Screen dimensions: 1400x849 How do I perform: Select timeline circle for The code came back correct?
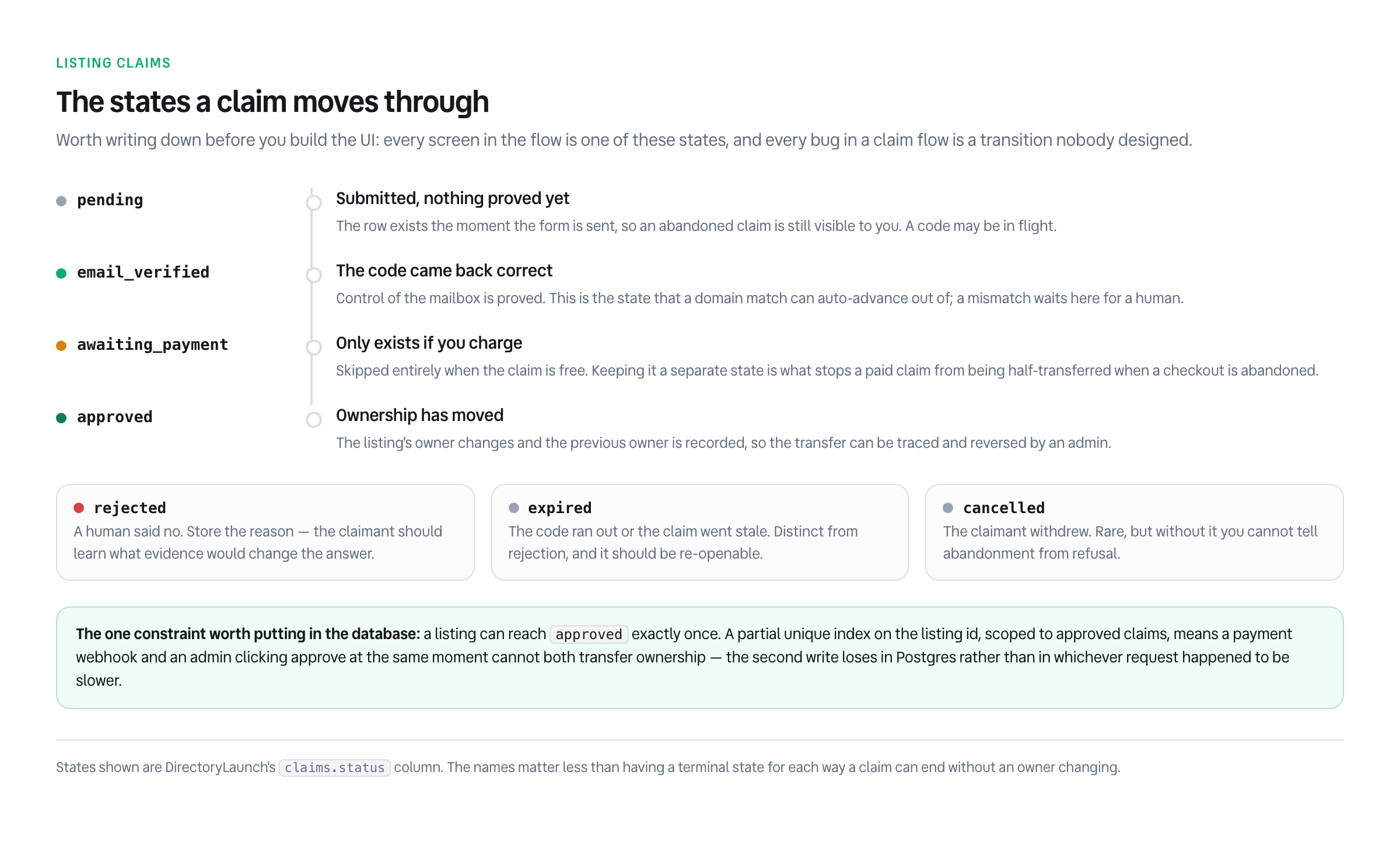pos(314,275)
